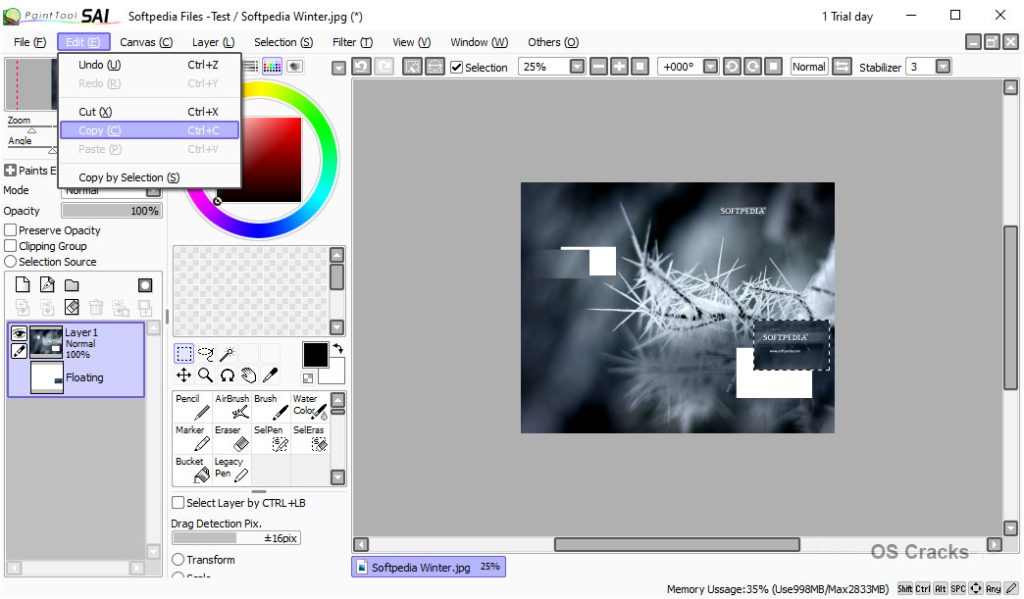Clear the layer with eraser icon
This screenshot has width=1024, height=599.
pos(72,307)
